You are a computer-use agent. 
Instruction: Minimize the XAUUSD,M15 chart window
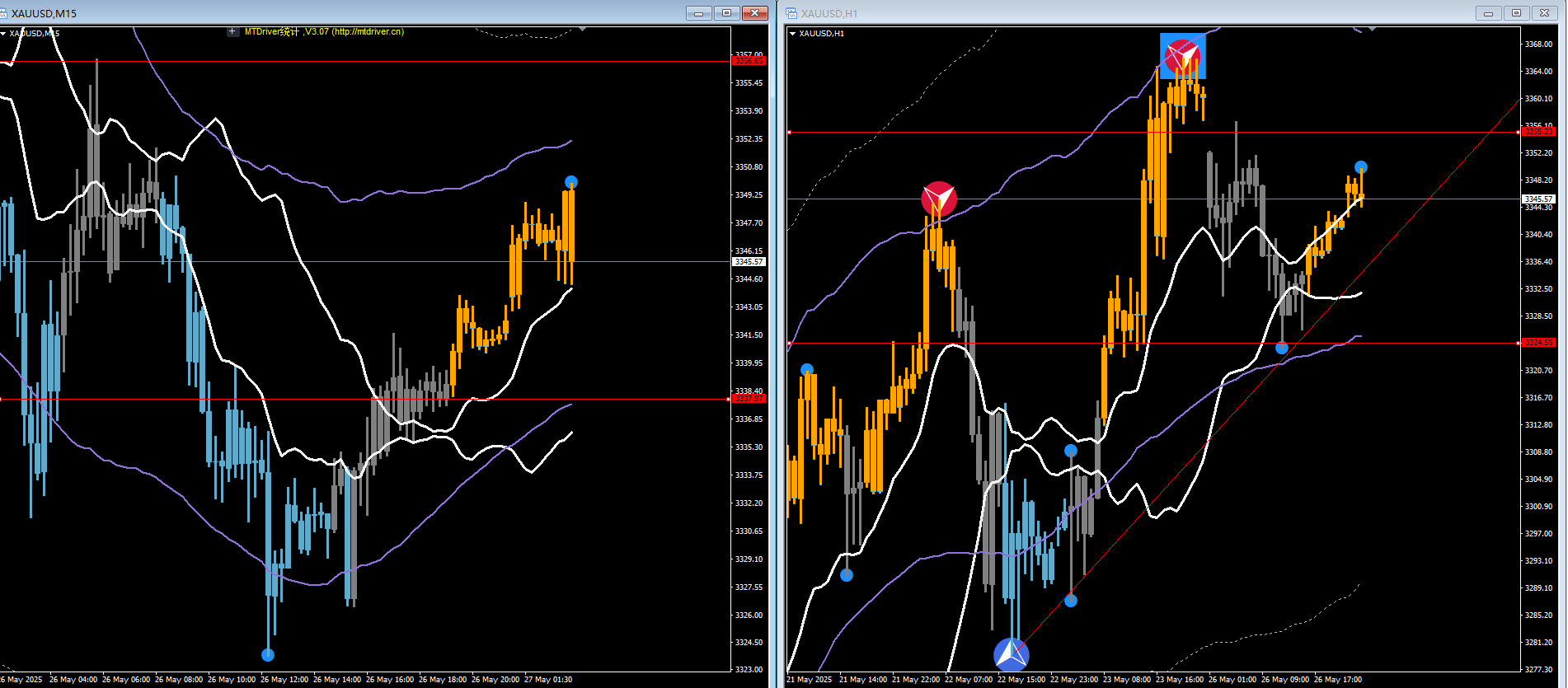[699, 13]
